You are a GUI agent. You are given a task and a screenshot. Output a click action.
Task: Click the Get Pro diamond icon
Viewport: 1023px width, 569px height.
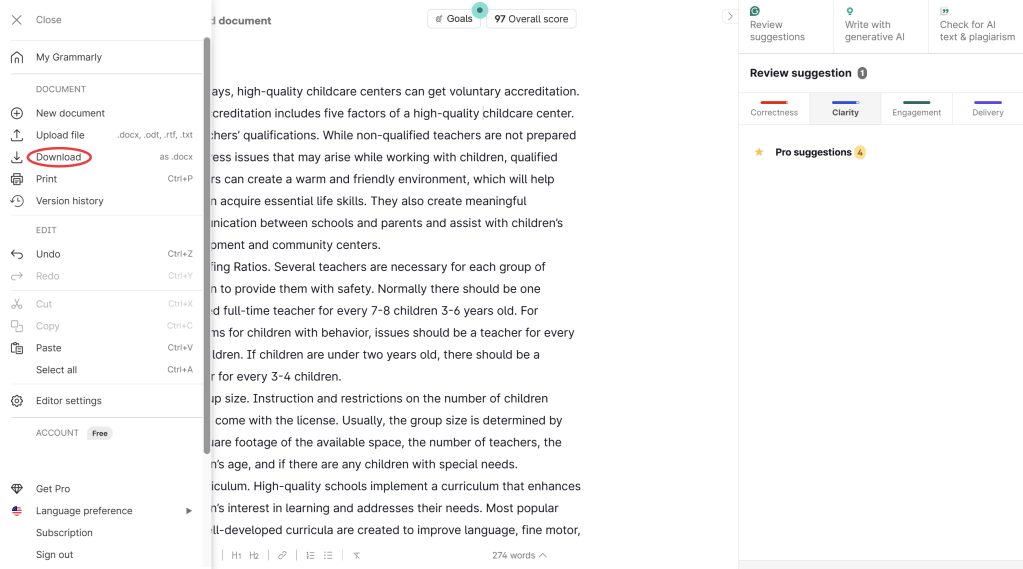17,489
